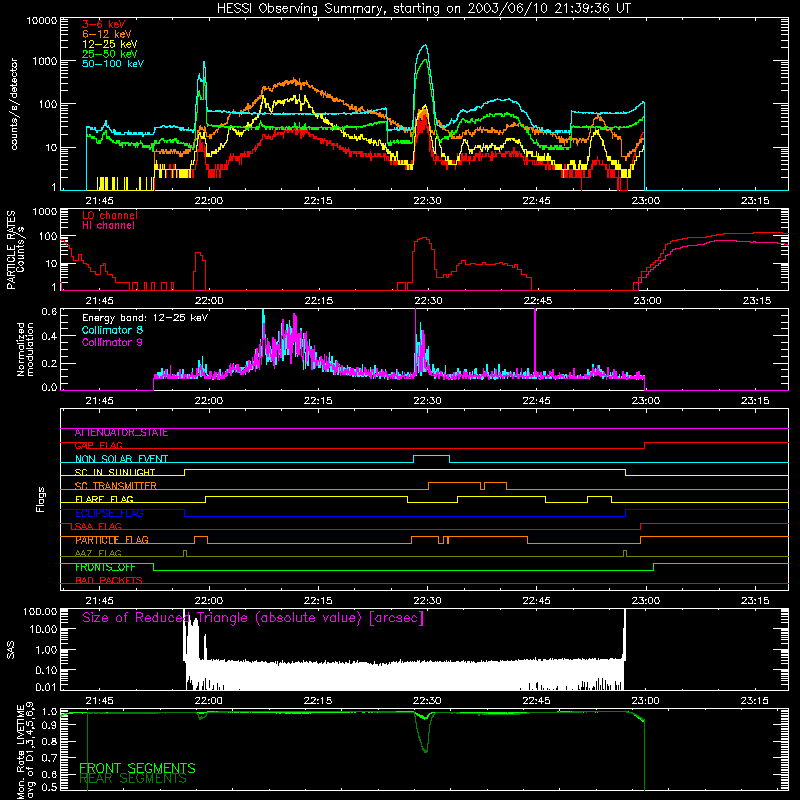Viewport: 800px width, 800px height.
Task: Select the yellow '12-25 keV' count-rate legend entry
Action: [x=110, y=44]
